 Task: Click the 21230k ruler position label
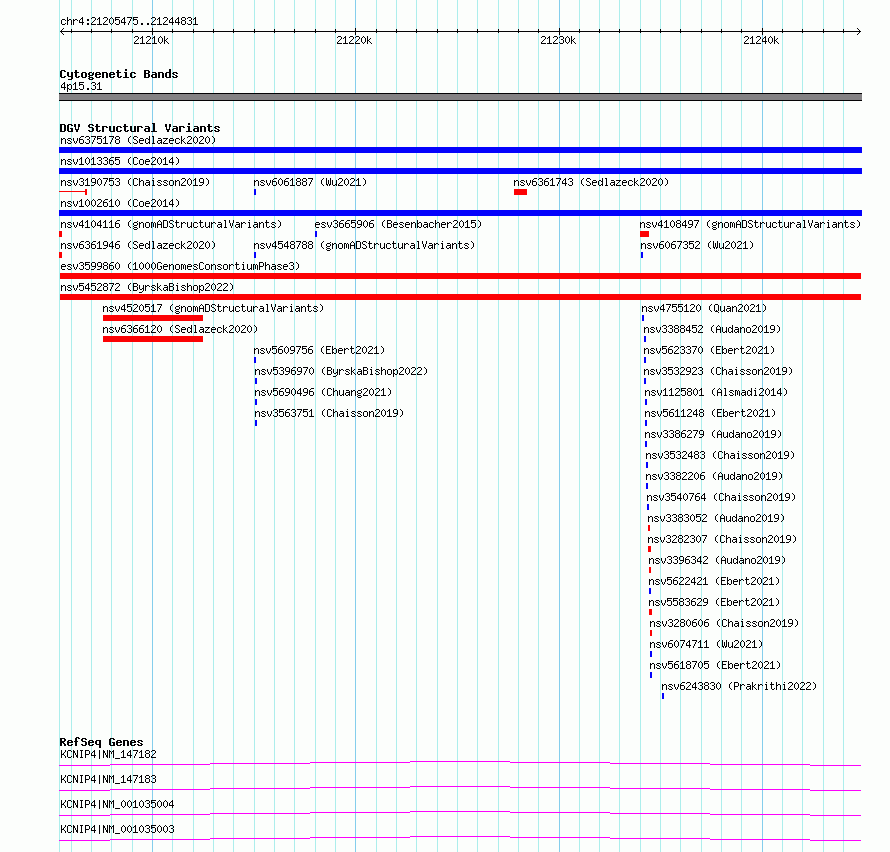pos(558,41)
